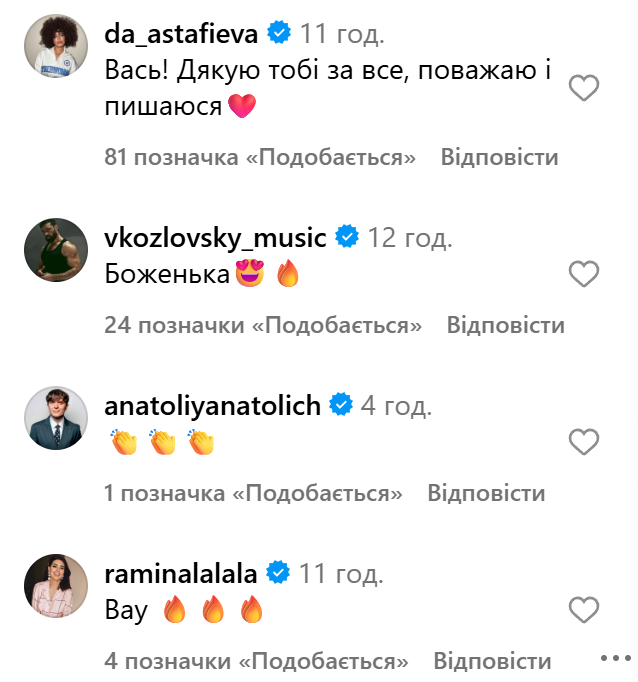Click raminalalala's profile photo
Image resolution: width=638 pixels, height=682 pixels.
[x=56, y=586]
